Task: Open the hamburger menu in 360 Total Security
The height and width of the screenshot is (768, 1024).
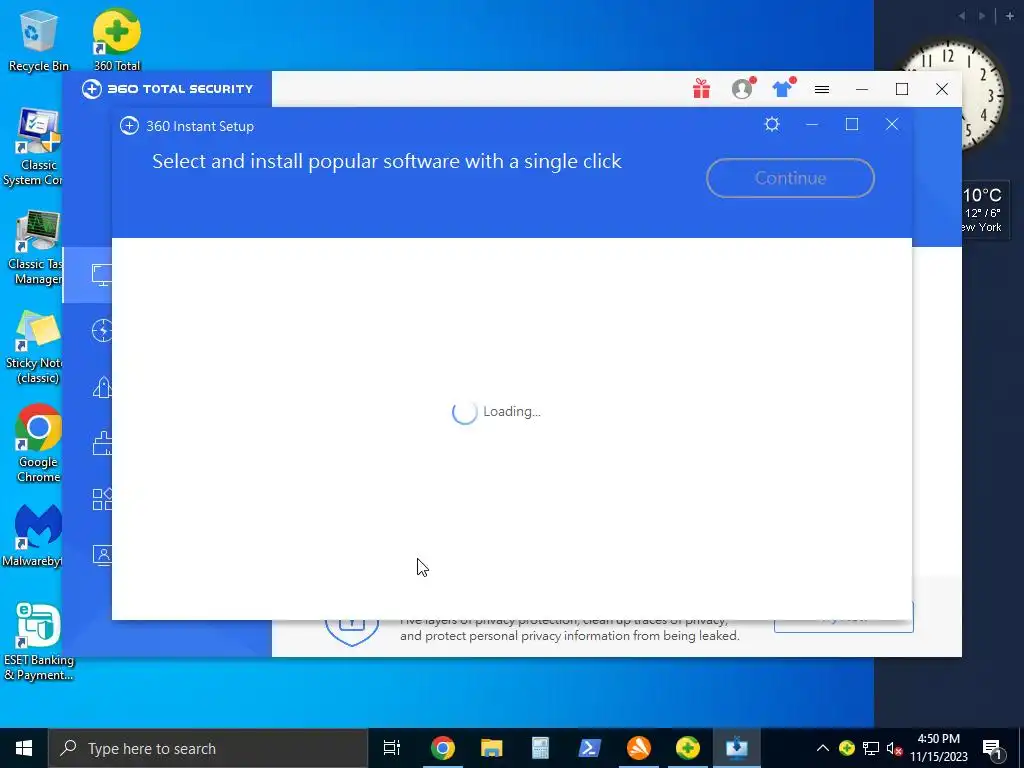Action: pyautogui.click(x=822, y=89)
